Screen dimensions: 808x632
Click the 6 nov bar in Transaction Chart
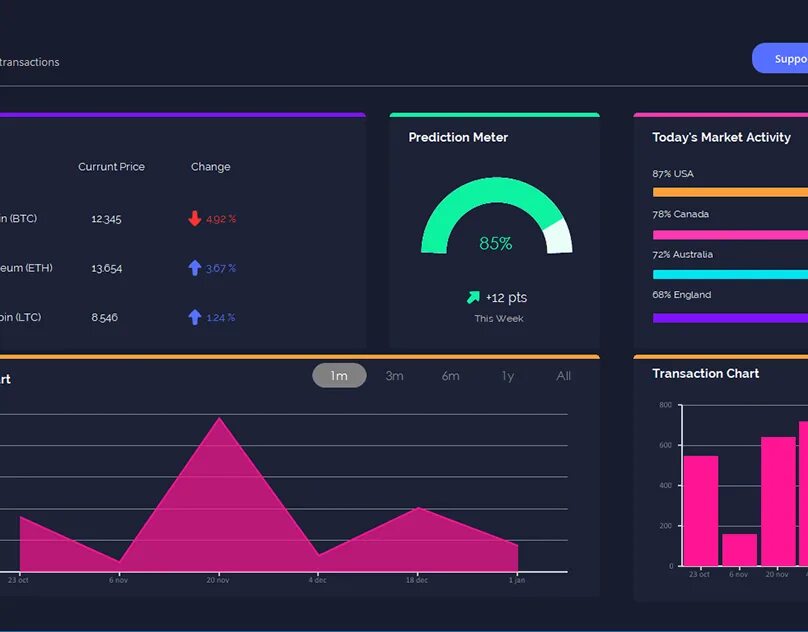739,550
